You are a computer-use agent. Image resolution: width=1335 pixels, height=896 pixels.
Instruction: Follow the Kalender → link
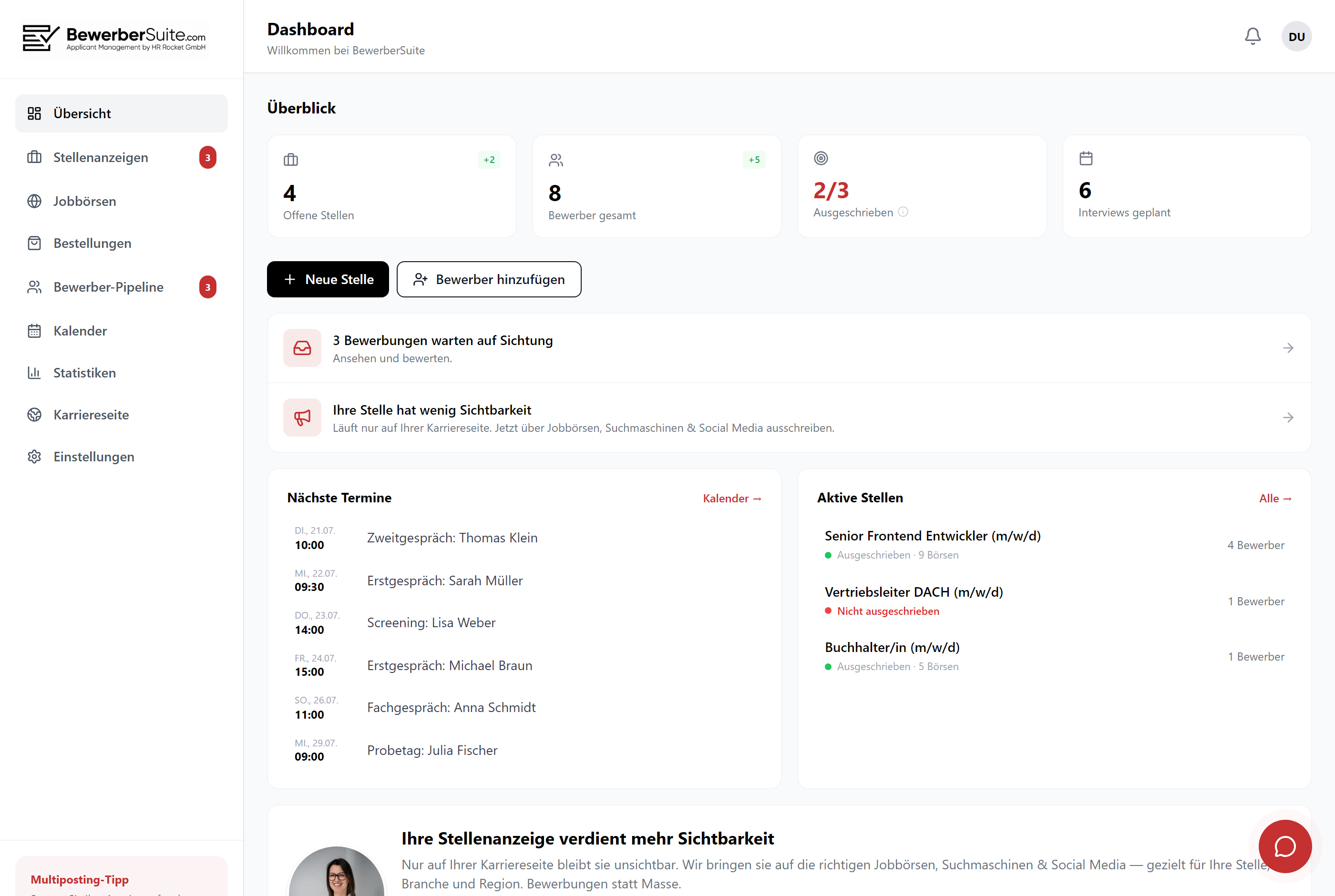pos(732,499)
